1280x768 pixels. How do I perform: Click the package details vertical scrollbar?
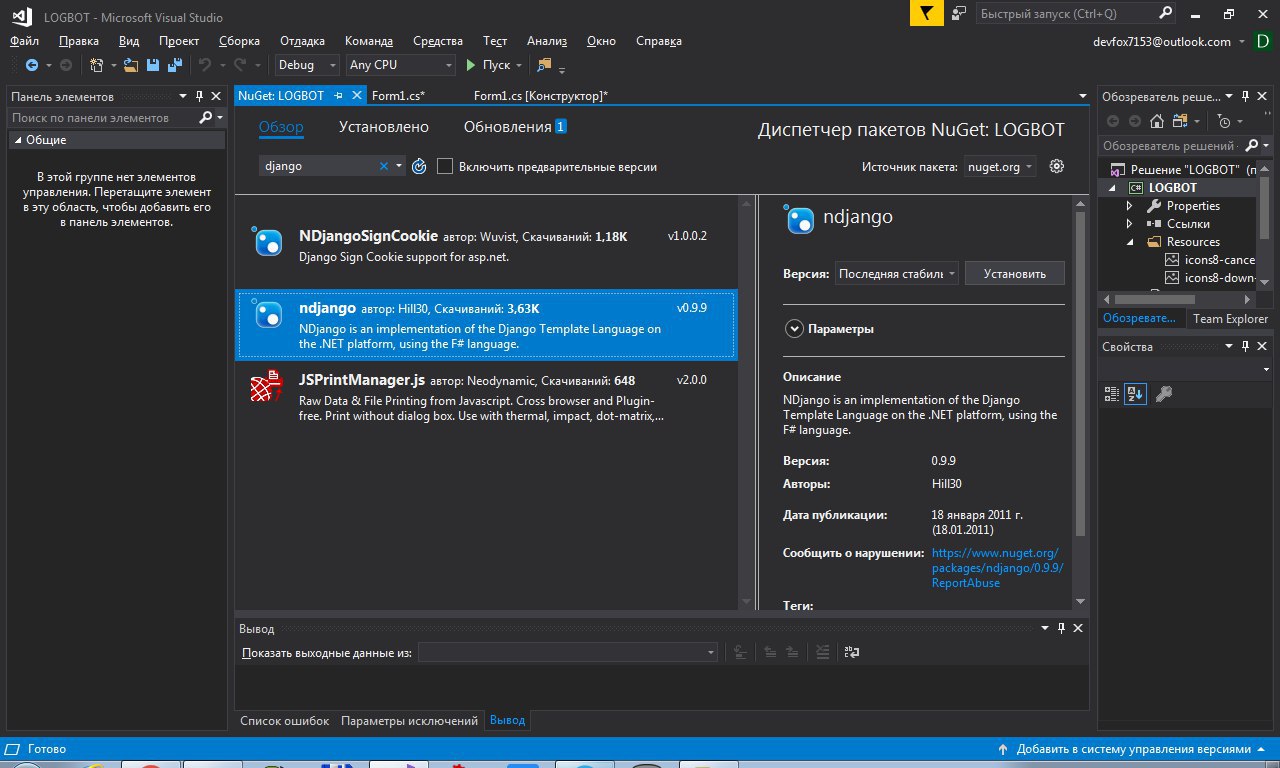[1079, 375]
